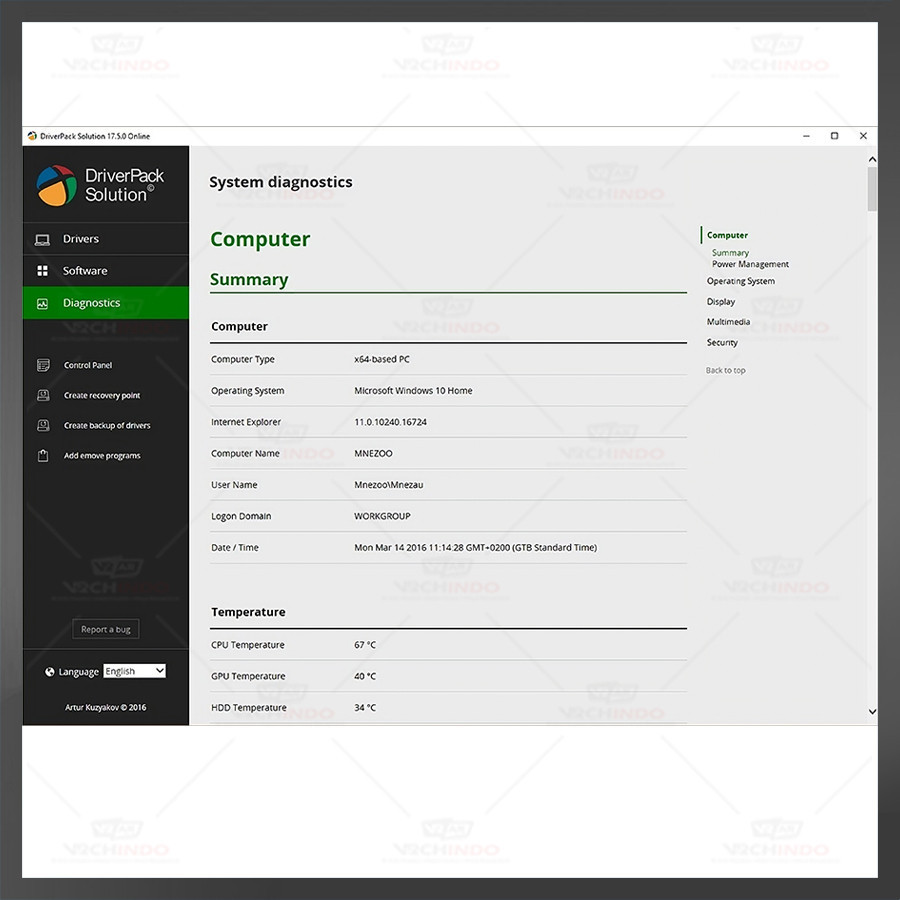Click the Software grid icon
The width and height of the screenshot is (900, 900).
point(42,271)
